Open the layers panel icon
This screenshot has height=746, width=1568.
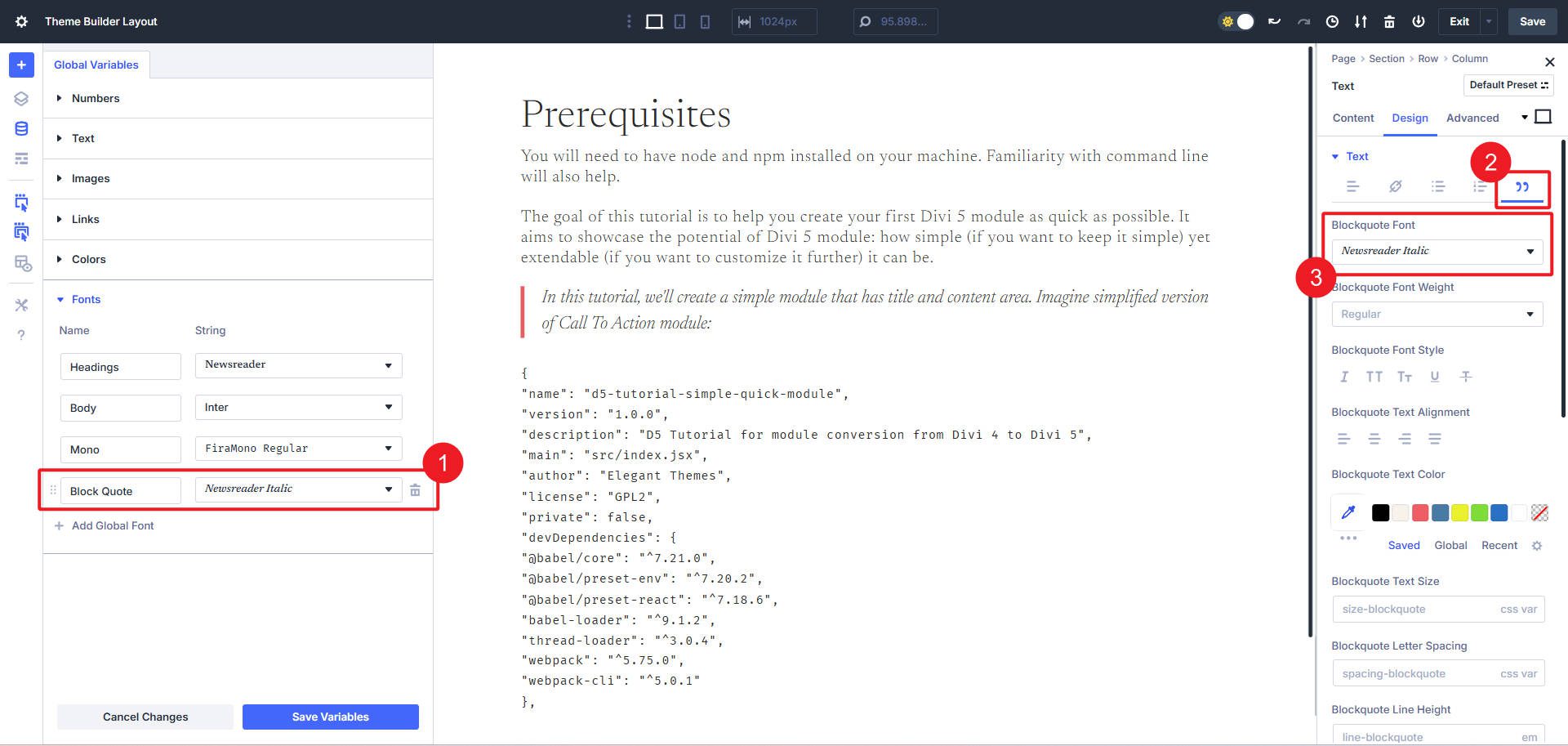coord(20,98)
